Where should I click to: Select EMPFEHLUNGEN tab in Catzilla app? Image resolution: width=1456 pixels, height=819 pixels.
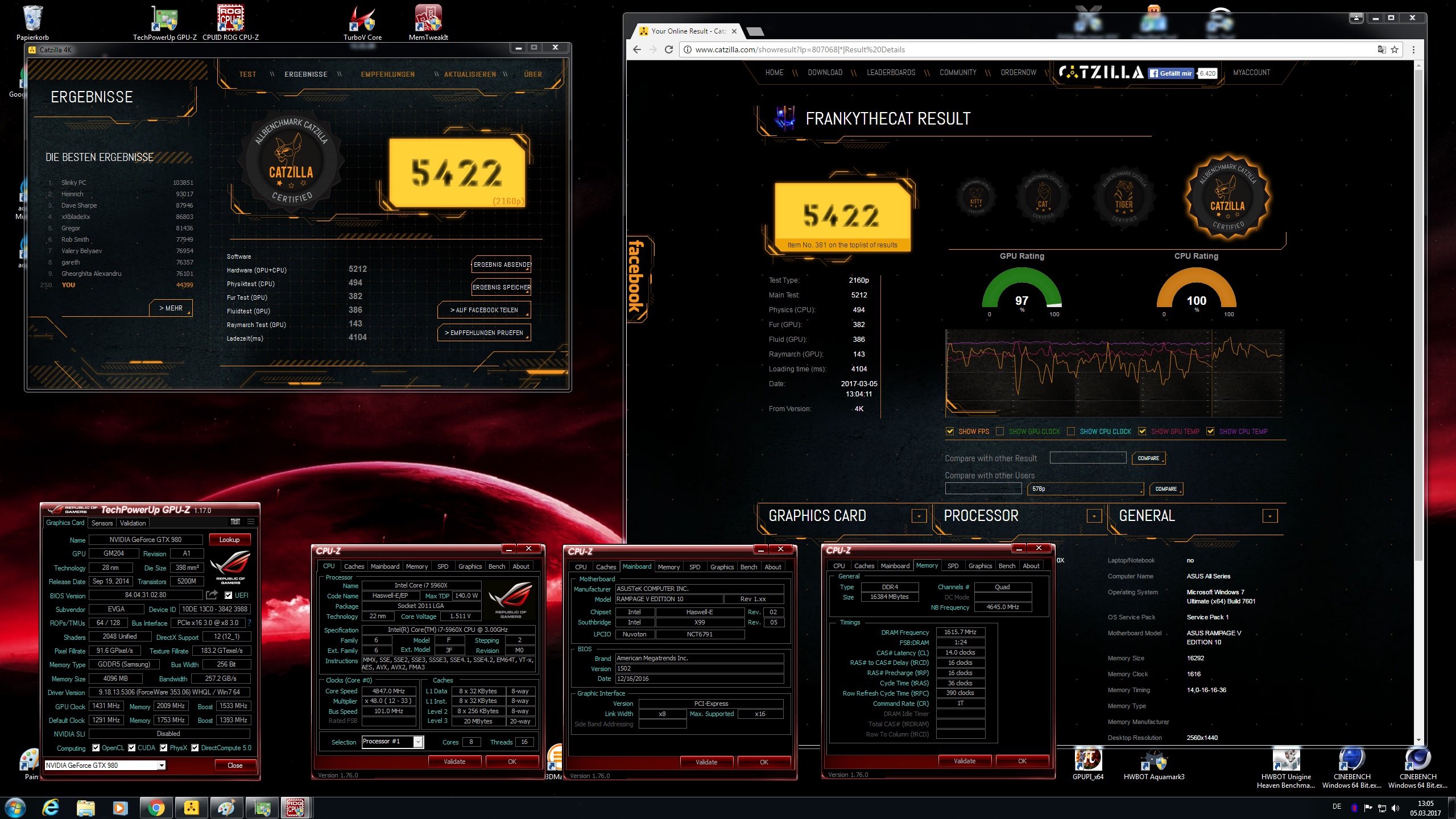coord(388,75)
